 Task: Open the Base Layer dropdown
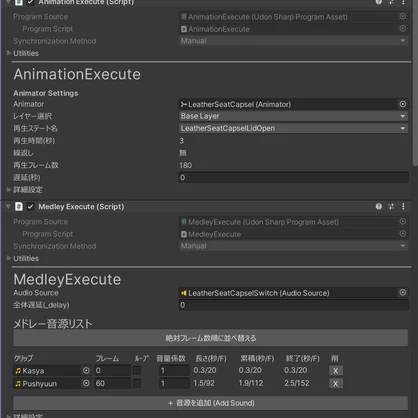tap(293, 116)
